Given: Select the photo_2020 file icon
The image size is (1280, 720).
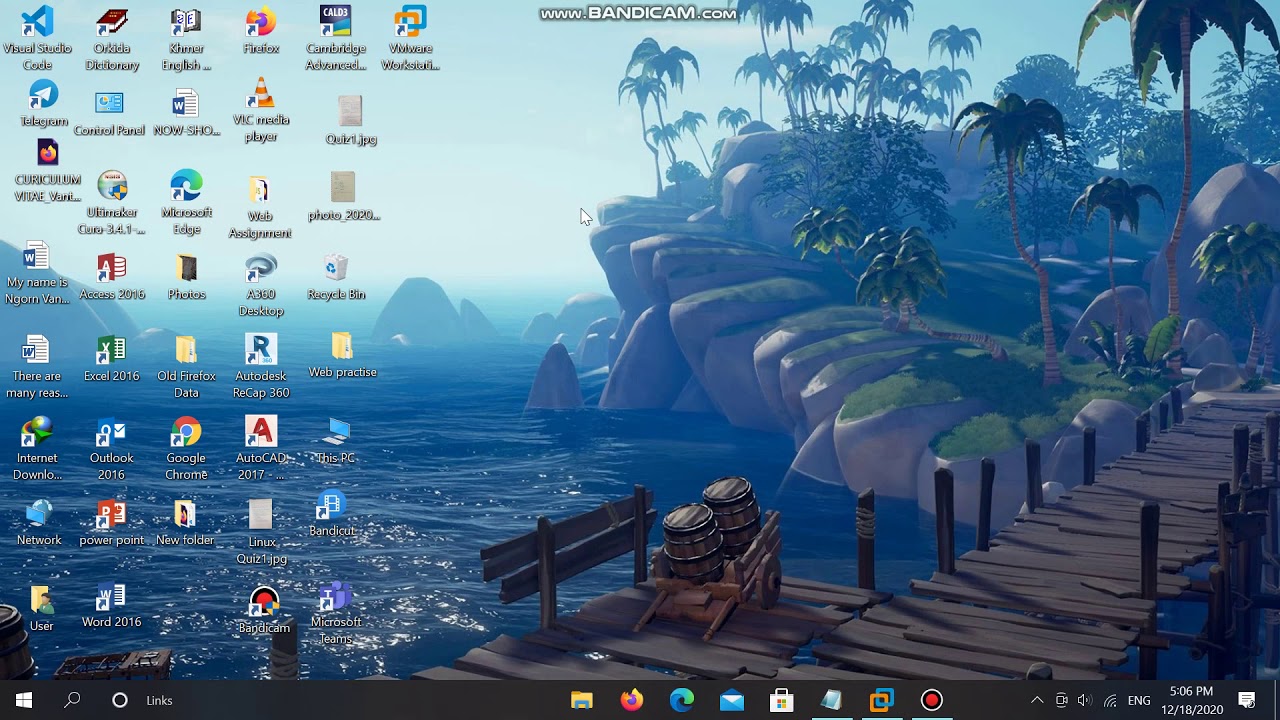Looking at the screenshot, I should pyautogui.click(x=343, y=196).
